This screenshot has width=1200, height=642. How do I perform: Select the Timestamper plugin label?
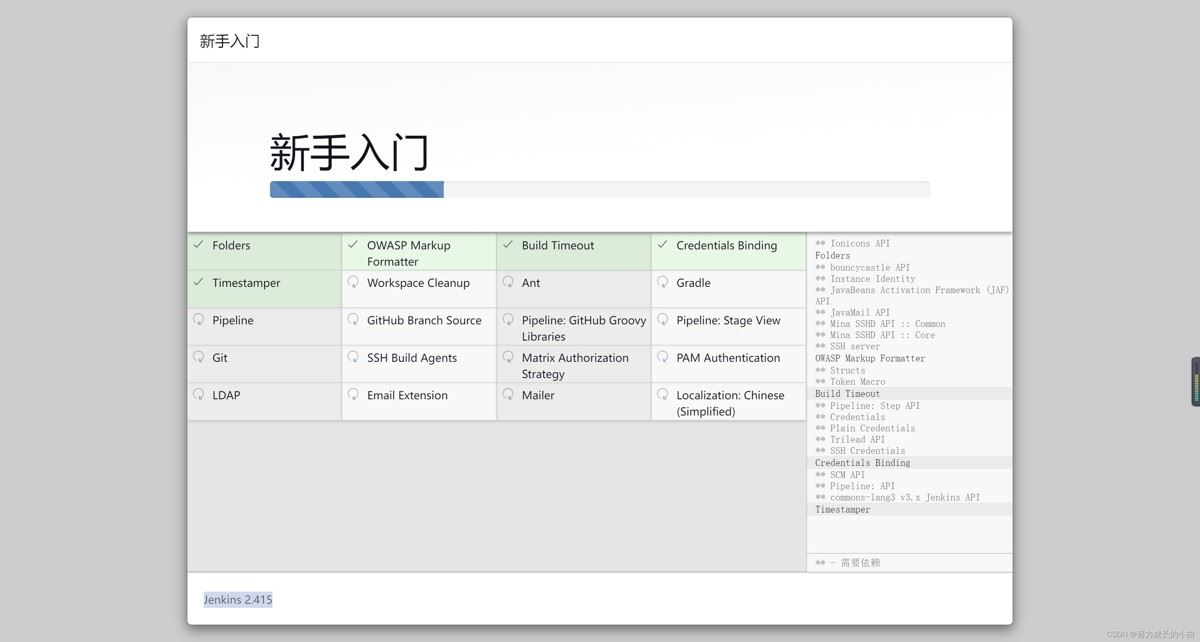coord(246,283)
